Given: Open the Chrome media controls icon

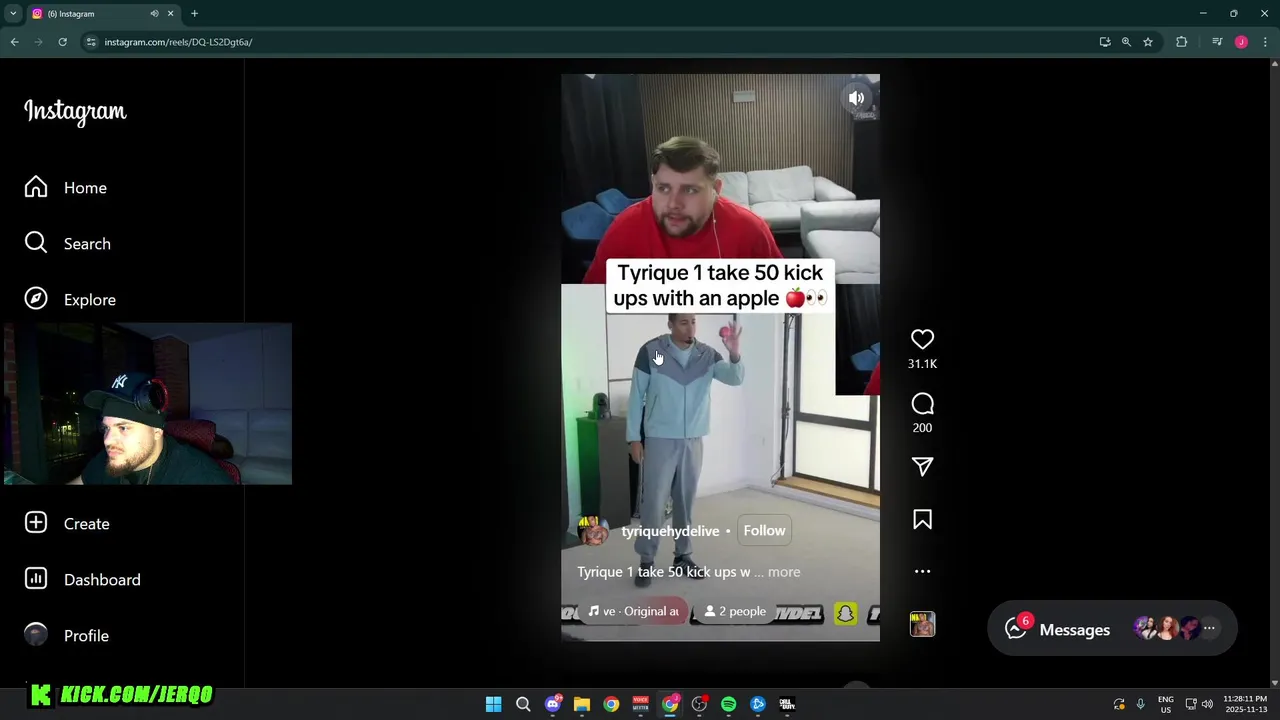Looking at the screenshot, I should [x=1217, y=42].
